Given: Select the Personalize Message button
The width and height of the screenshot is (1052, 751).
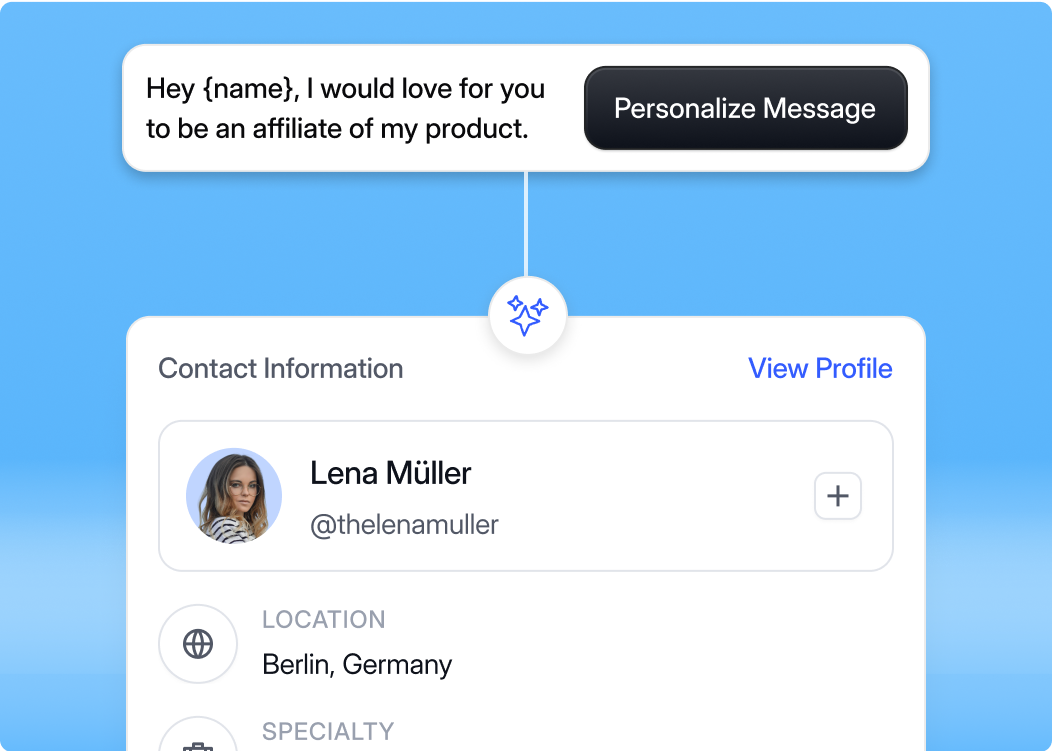Looking at the screenshot, I should 745,107.
